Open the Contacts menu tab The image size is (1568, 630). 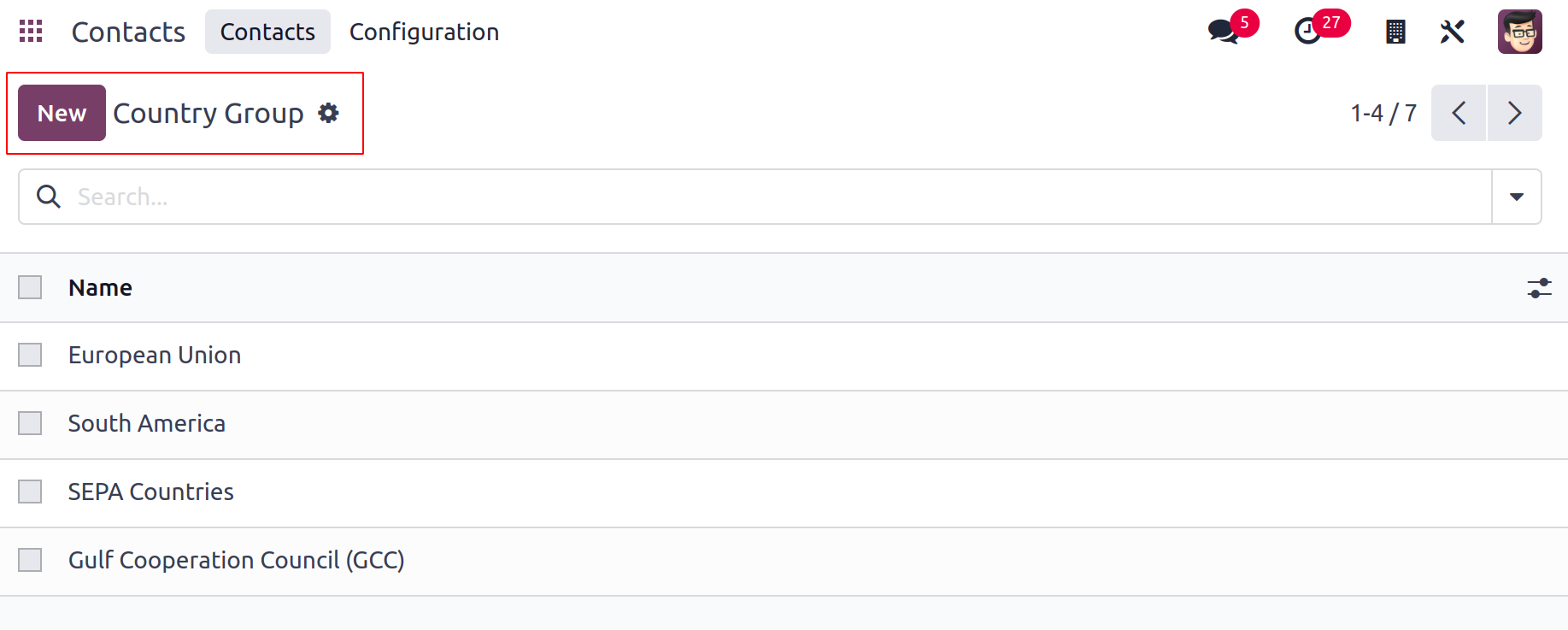click(x=267, y=32)
